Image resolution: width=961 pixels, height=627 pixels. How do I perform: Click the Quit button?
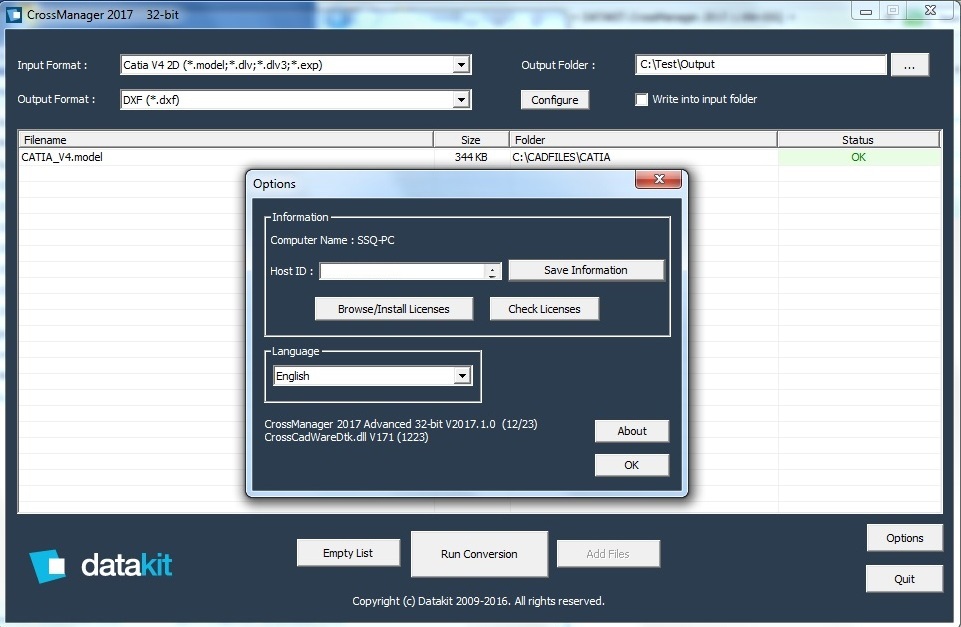point(905,579)
